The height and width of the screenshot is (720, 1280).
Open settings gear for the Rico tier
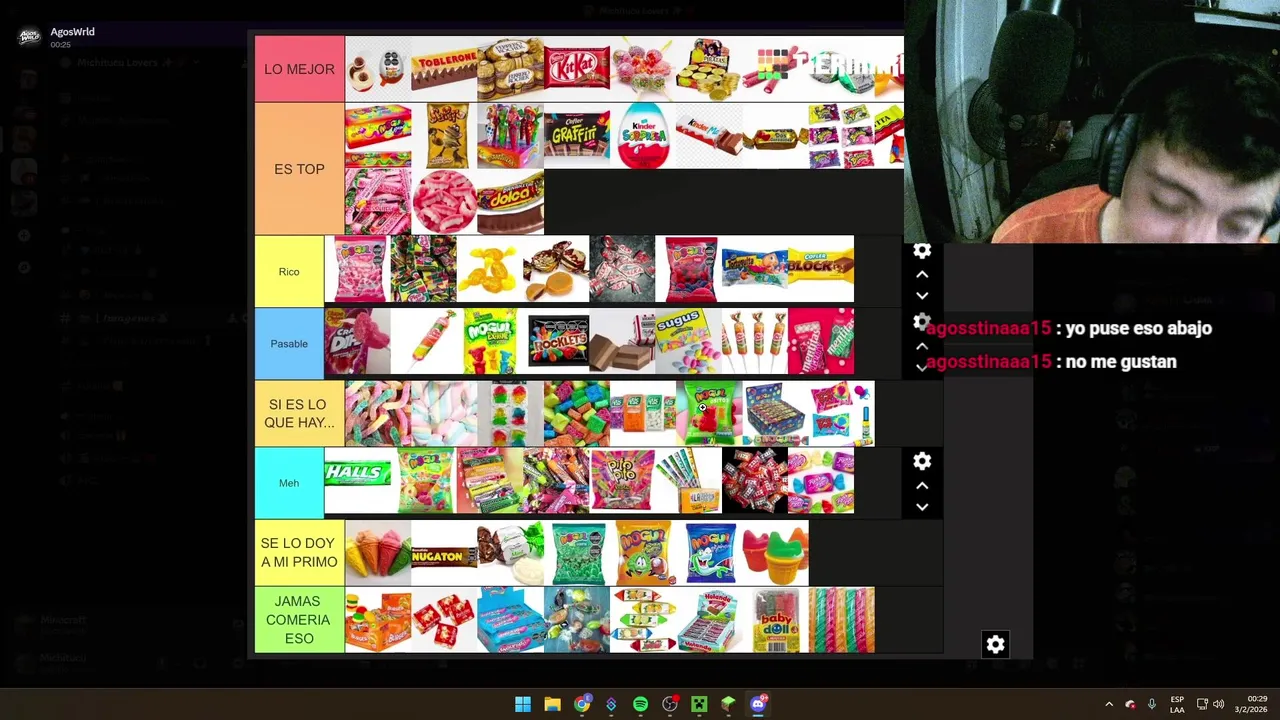(922, 250)
